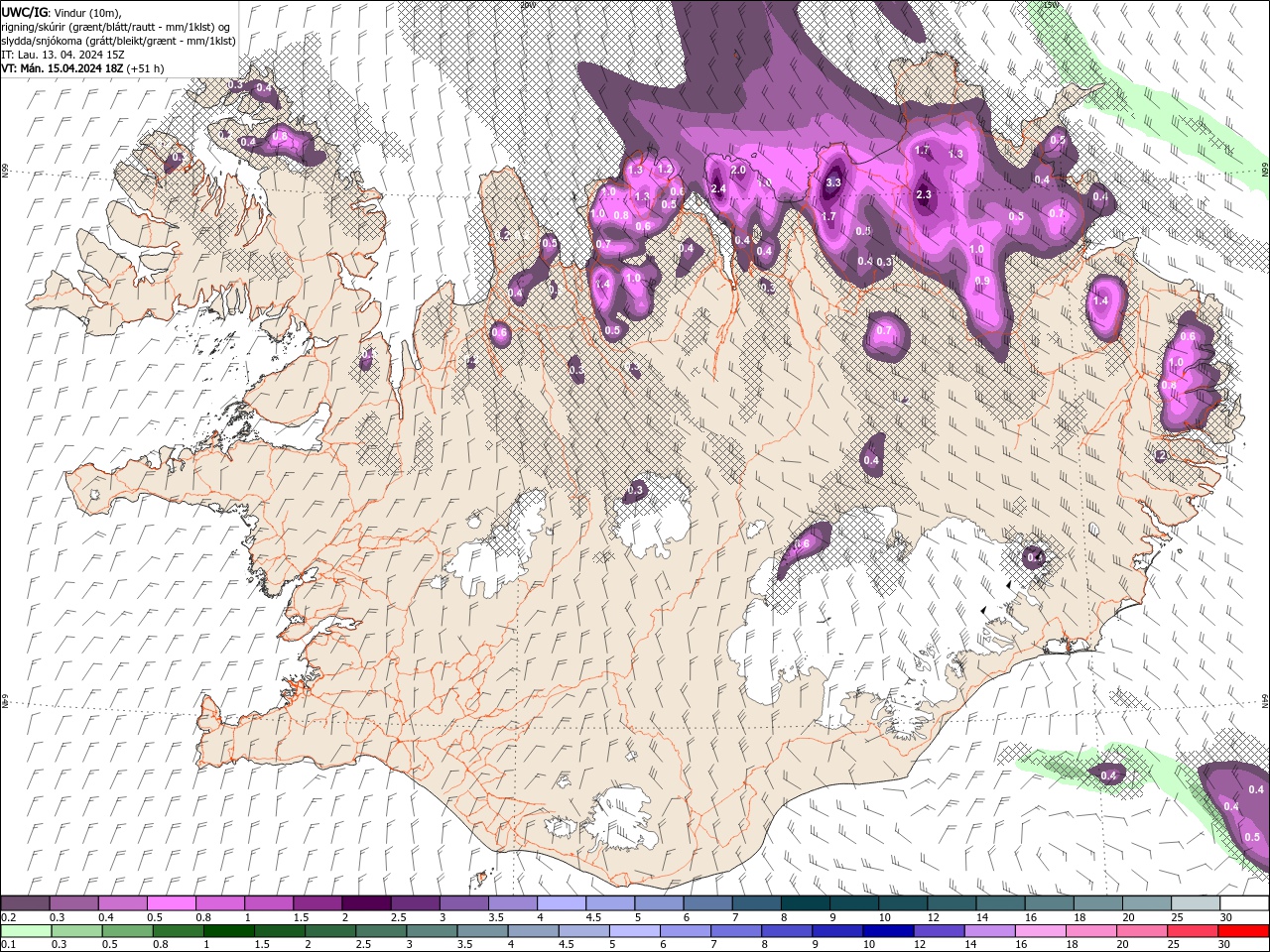Select the 2.3 snowfall value on the map
The image size is (1270, 952).
click(924, 194)
